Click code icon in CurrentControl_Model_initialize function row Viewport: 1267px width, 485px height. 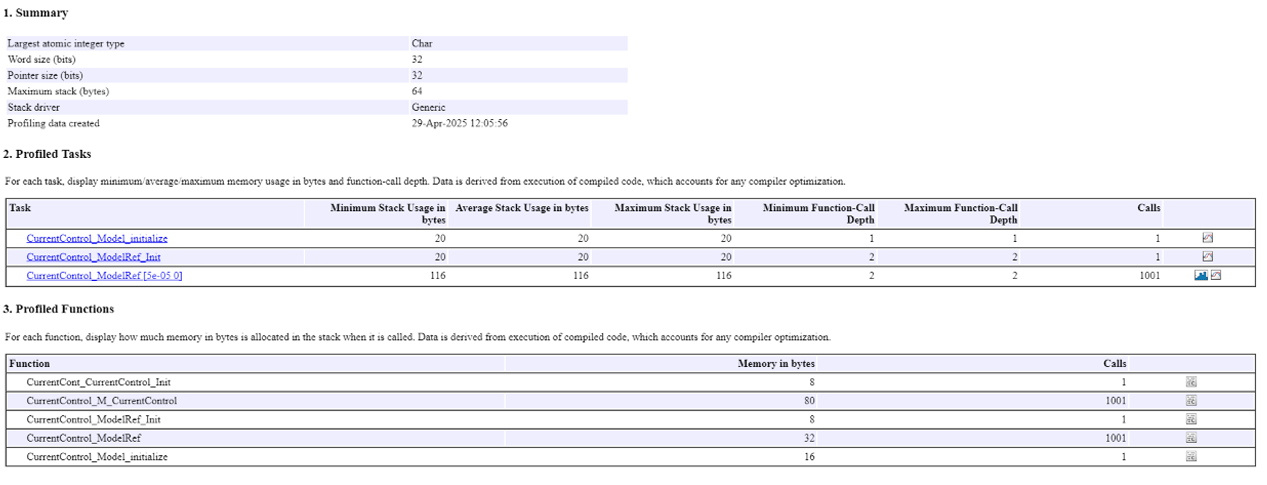(x=1191, y=457)
